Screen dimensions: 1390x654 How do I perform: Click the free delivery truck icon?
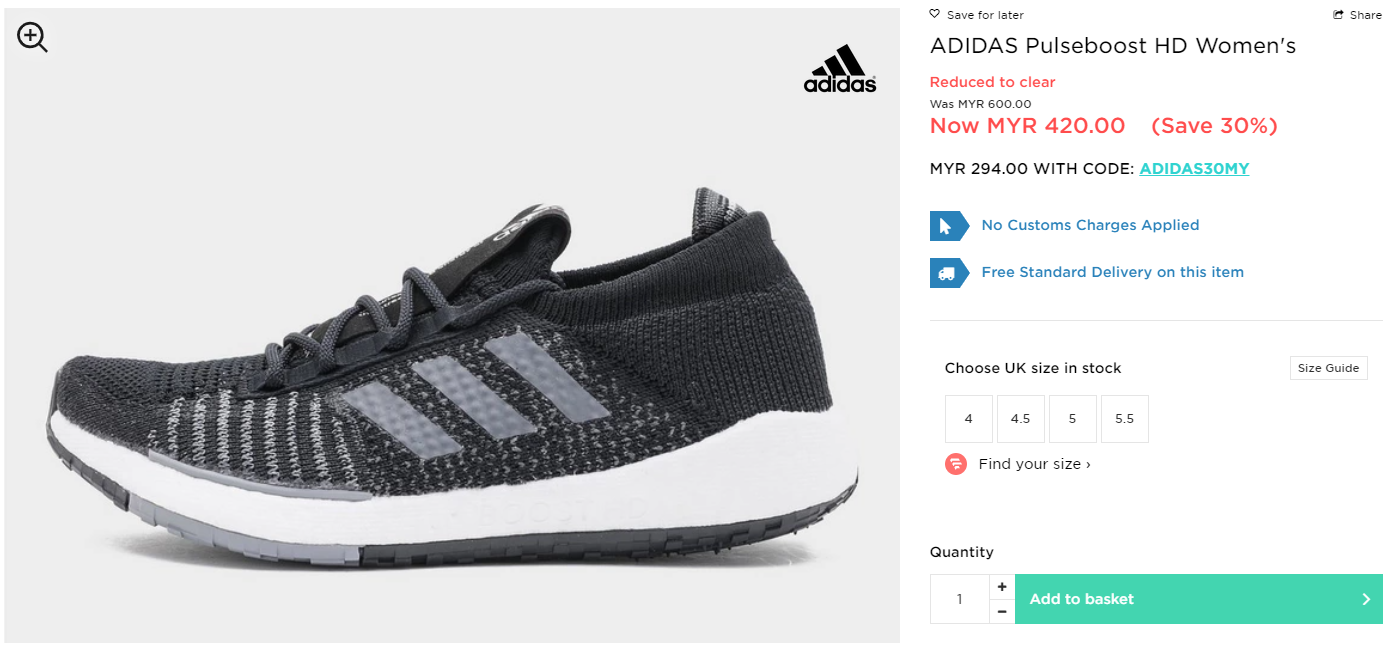pyautogui.click(x=947, y=273)
